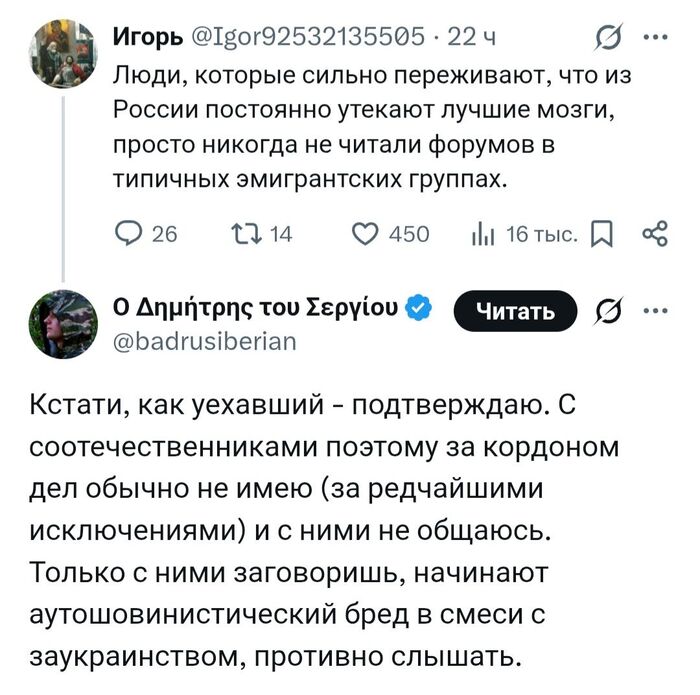Share Игорь's tweet
Image resolution: width=700 pixels, height=695 pixels.
[655, 234]
